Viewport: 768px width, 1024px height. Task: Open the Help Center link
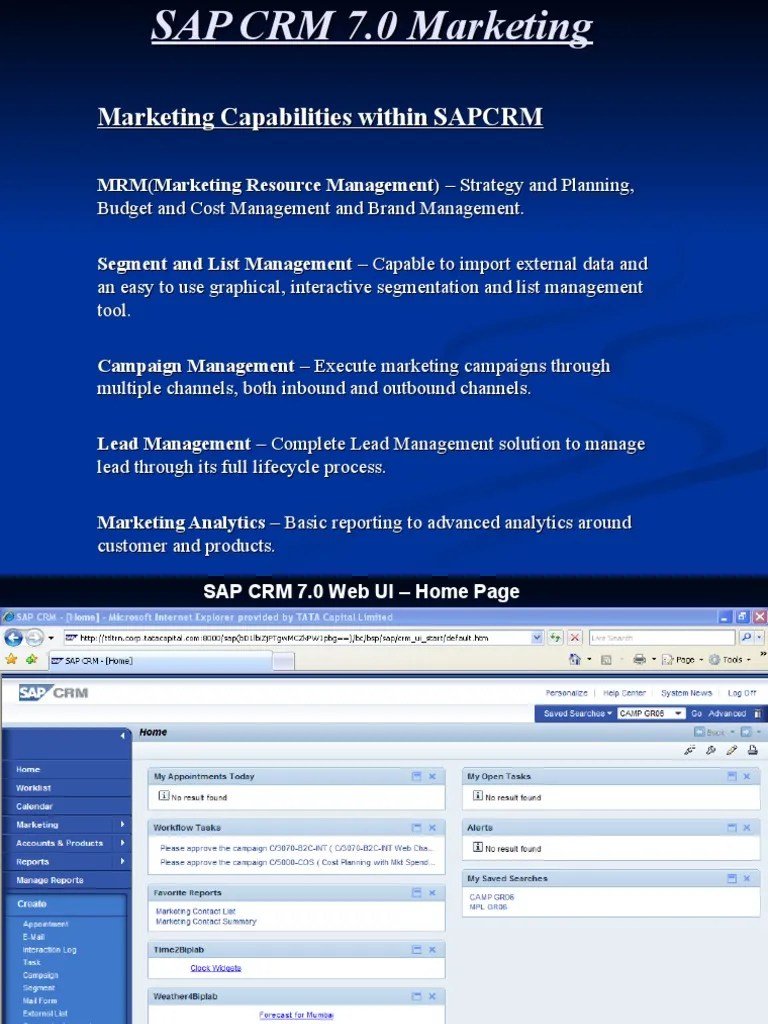[624, 693]
